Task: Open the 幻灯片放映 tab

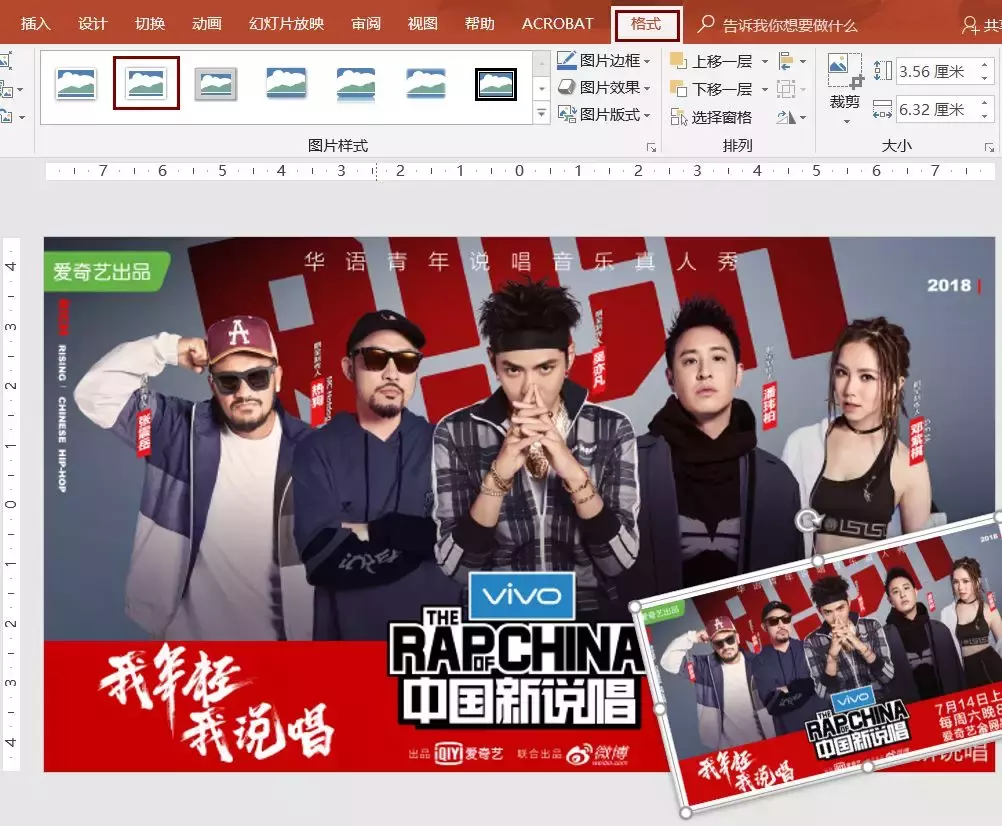Action: 287,24
